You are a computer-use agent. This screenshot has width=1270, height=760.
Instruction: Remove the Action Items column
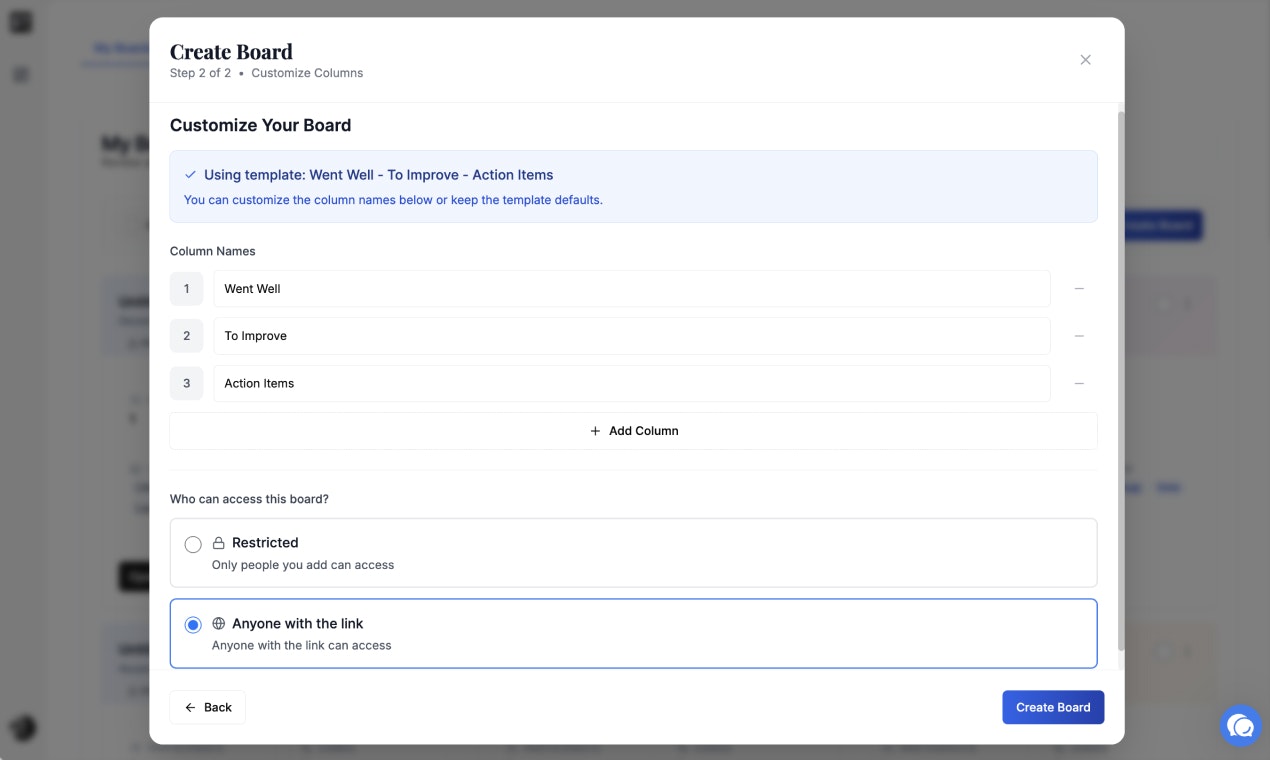click(x=1079, y=383)
